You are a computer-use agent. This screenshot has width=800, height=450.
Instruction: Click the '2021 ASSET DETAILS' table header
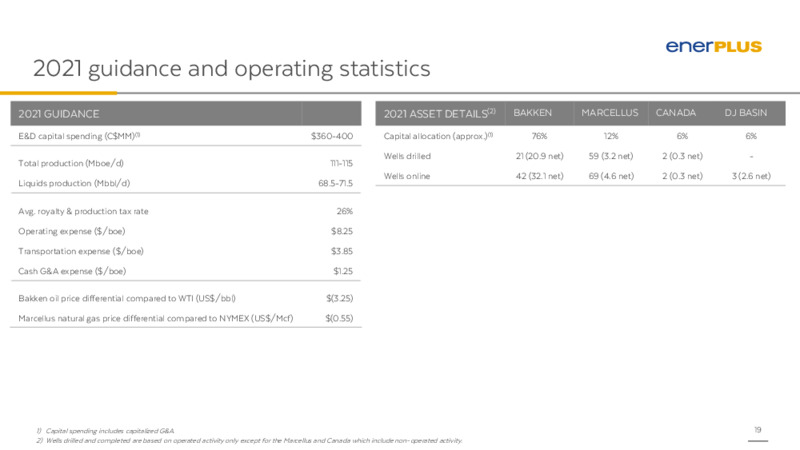439,113
